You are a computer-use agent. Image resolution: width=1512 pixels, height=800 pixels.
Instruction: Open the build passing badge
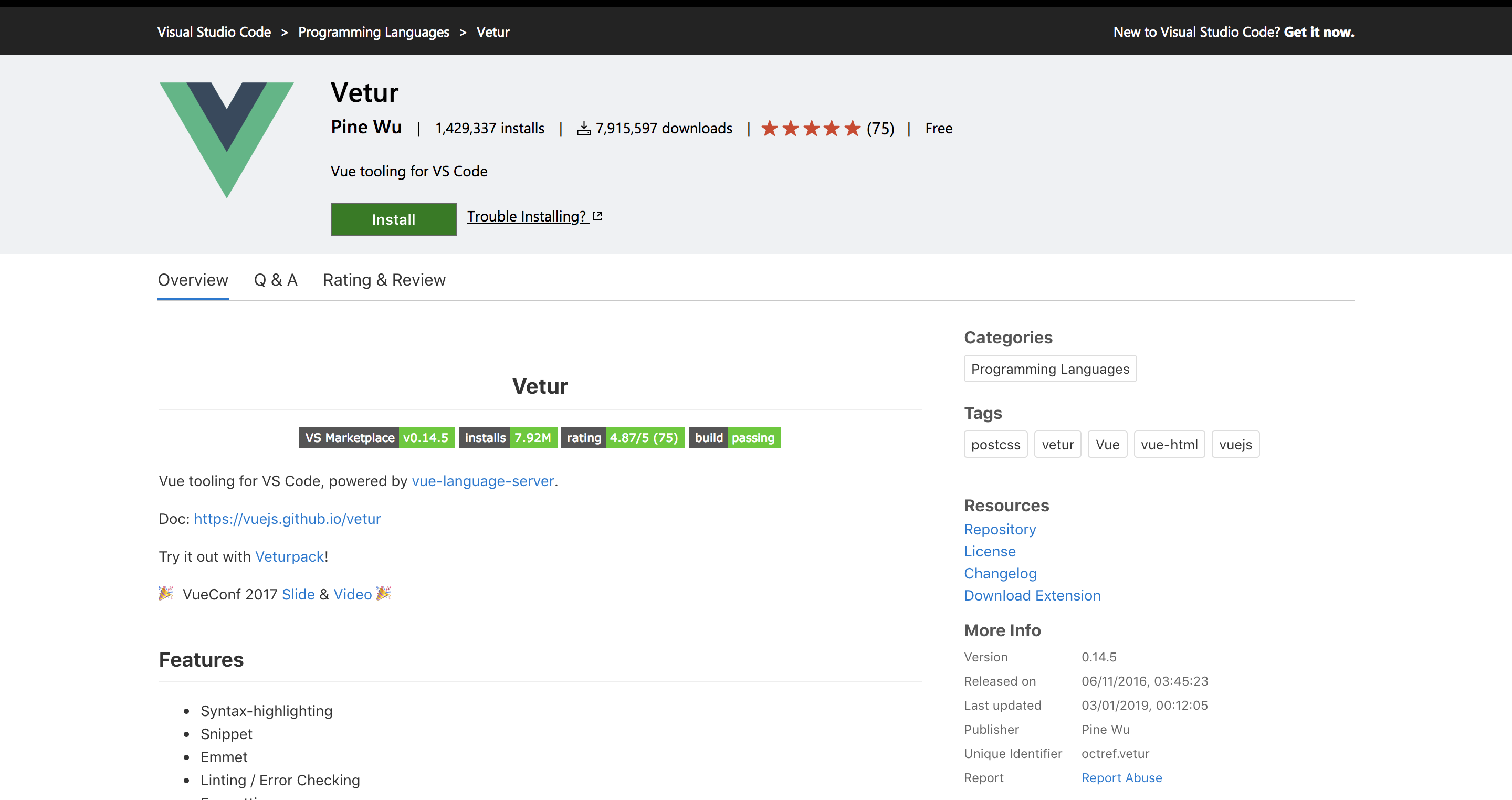pos(734,438)
